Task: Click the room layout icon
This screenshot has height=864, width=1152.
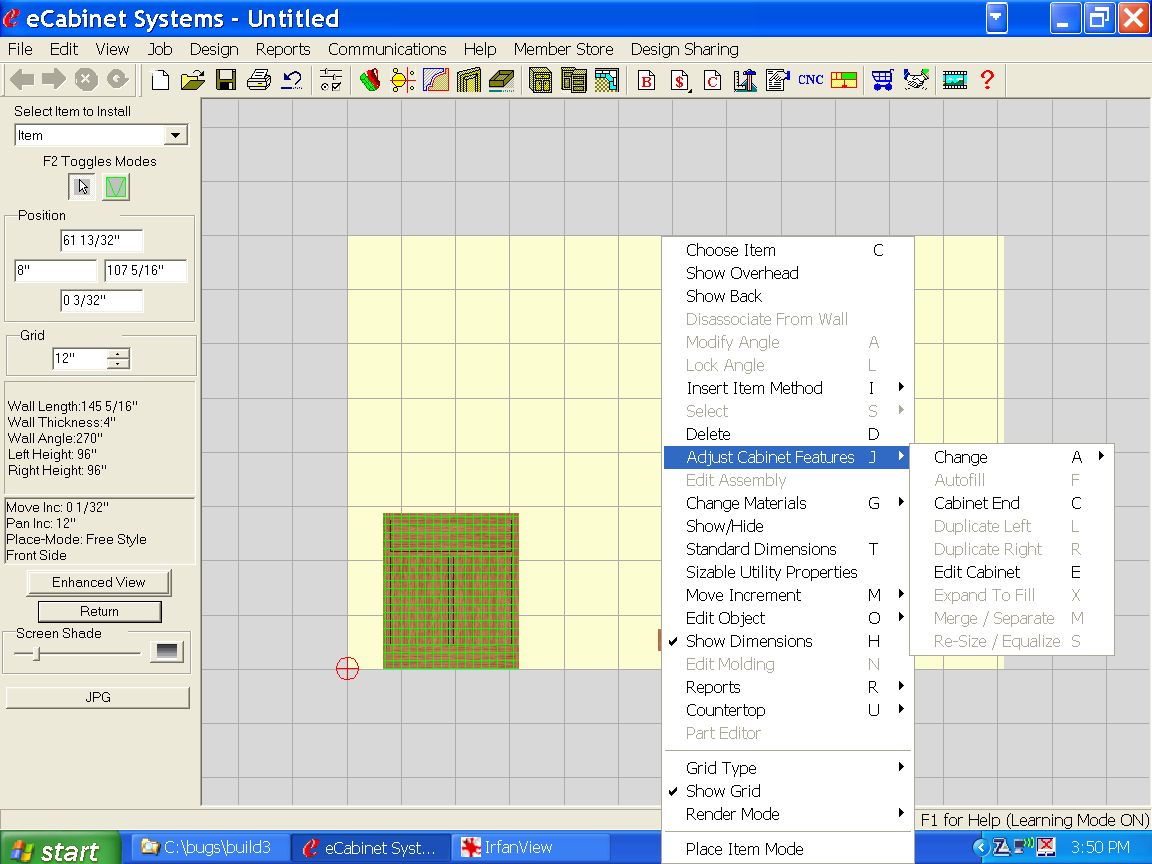Action: [x=606, y=79]
